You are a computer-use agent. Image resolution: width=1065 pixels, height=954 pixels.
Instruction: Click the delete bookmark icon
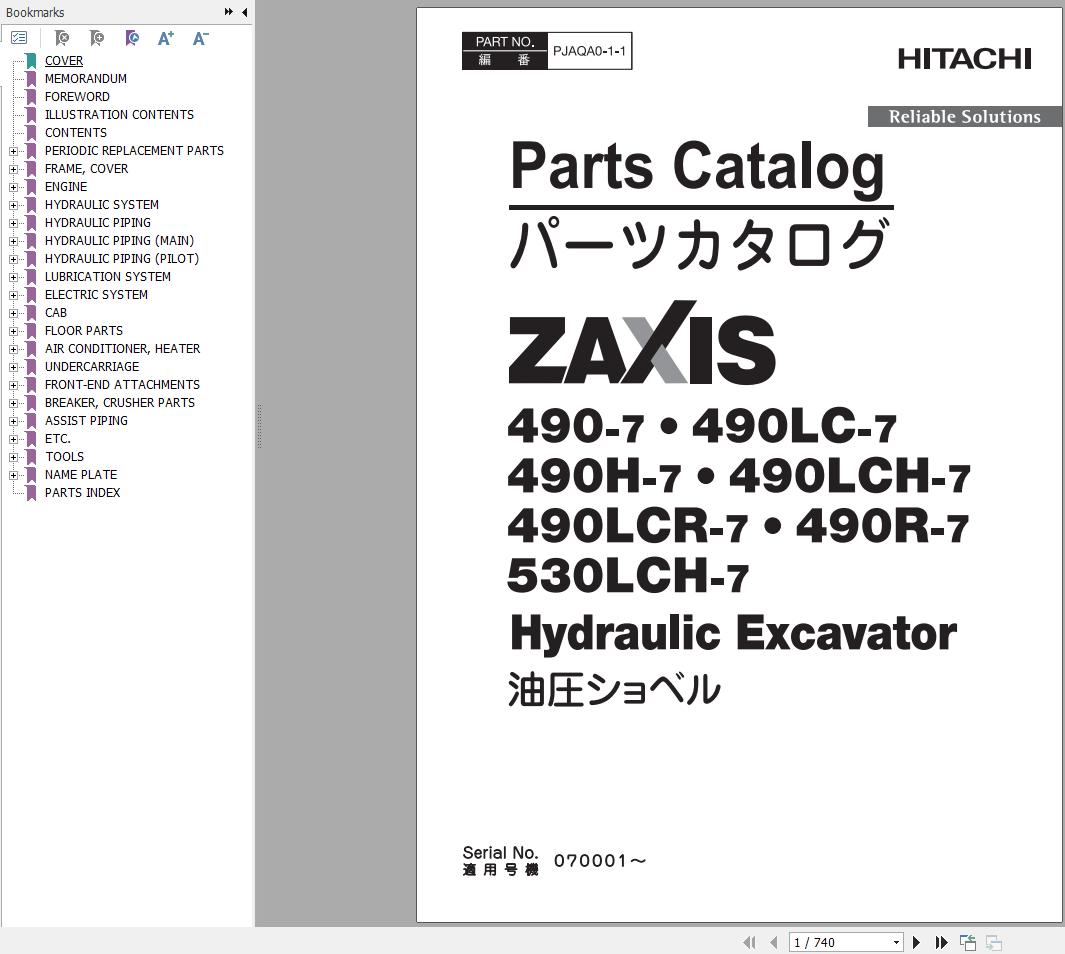(62, 38)
